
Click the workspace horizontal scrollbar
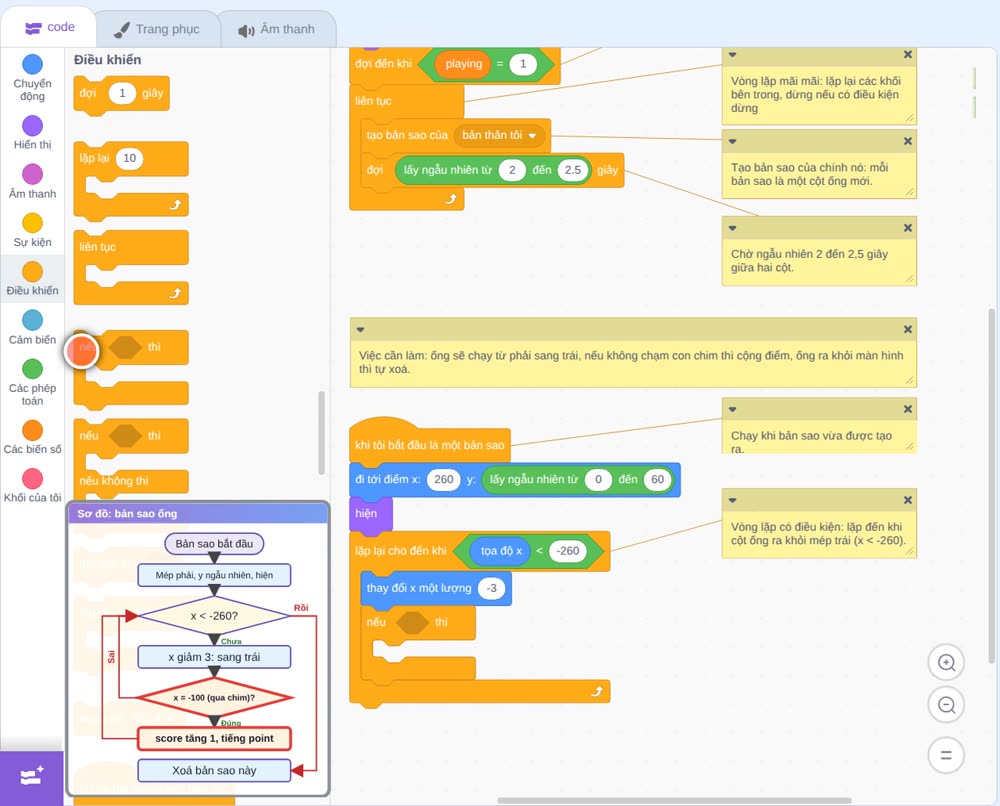[674, 800]
